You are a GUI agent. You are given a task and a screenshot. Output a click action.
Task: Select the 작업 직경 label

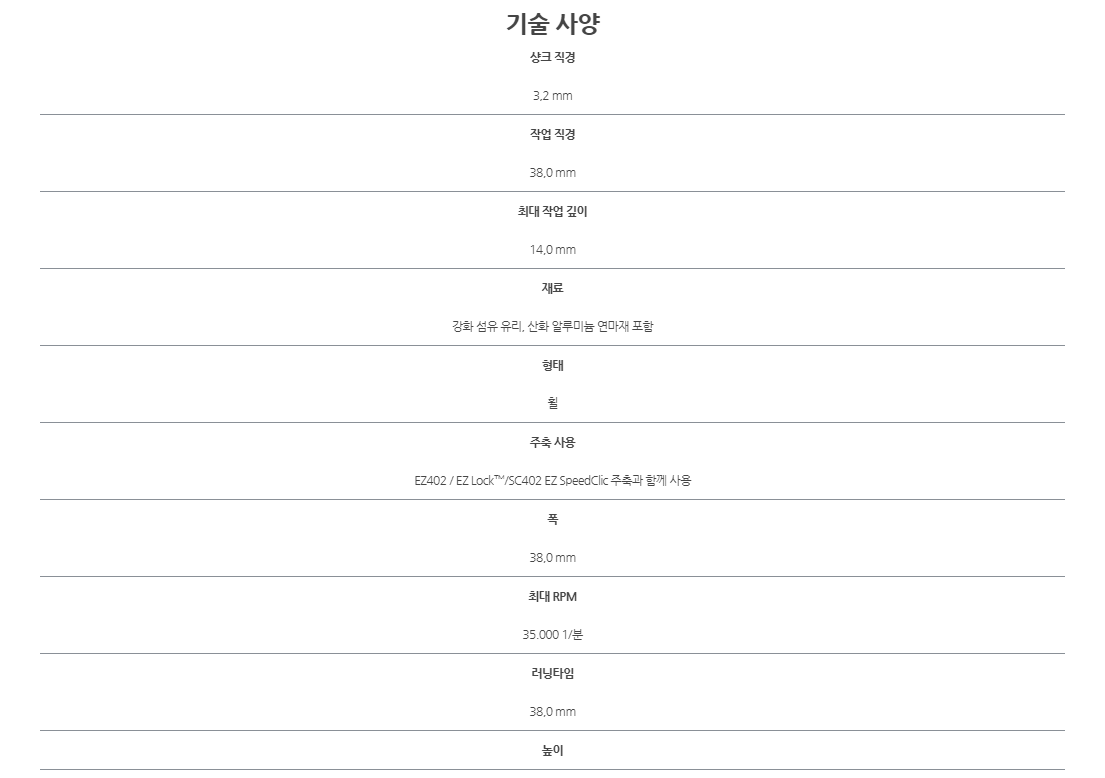tap(552, 135)
